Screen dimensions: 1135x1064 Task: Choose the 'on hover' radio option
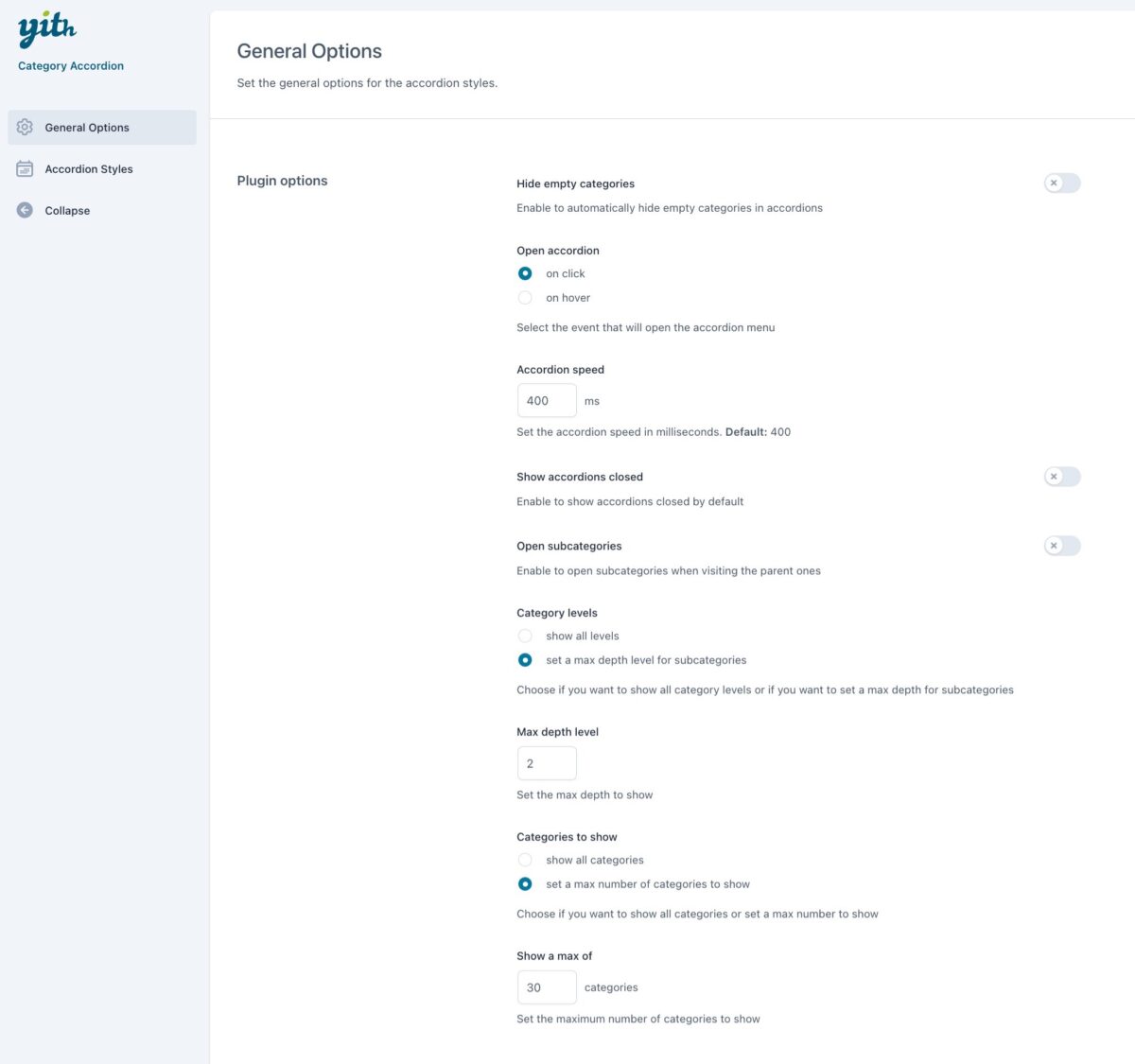[525, 298]
